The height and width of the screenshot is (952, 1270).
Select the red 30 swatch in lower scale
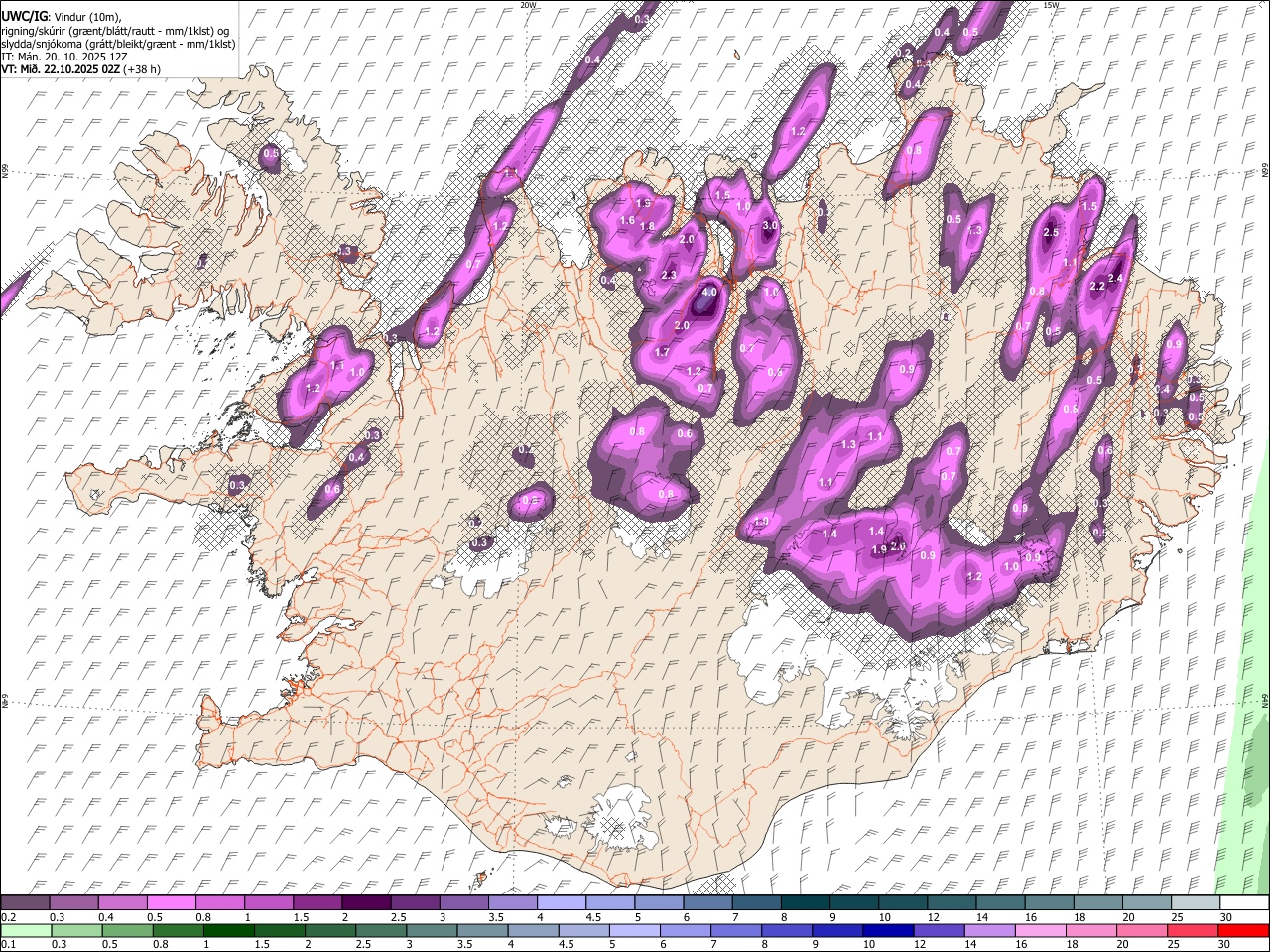(1244, 930)
